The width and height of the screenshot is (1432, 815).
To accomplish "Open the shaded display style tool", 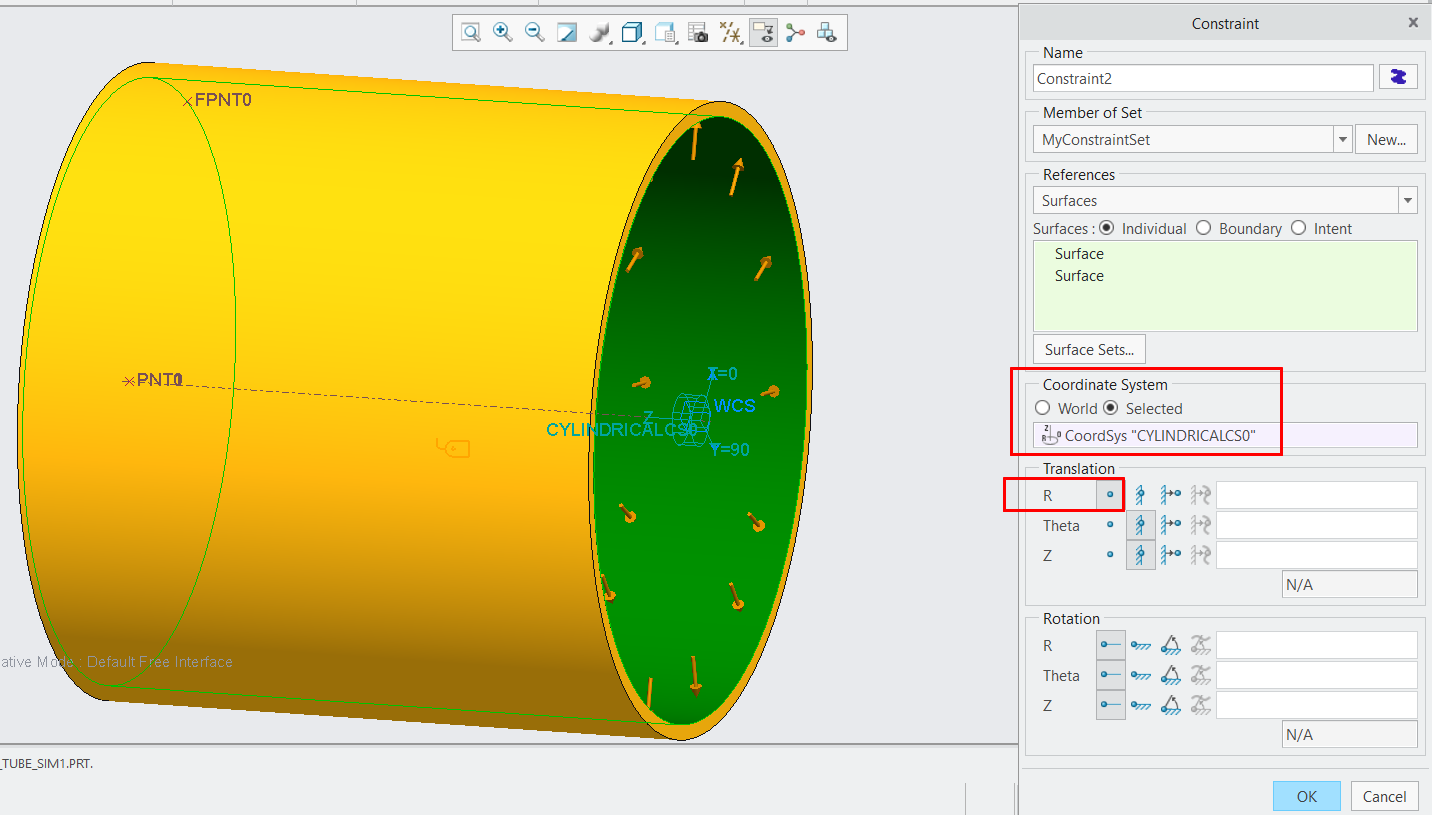I will 597,32.
